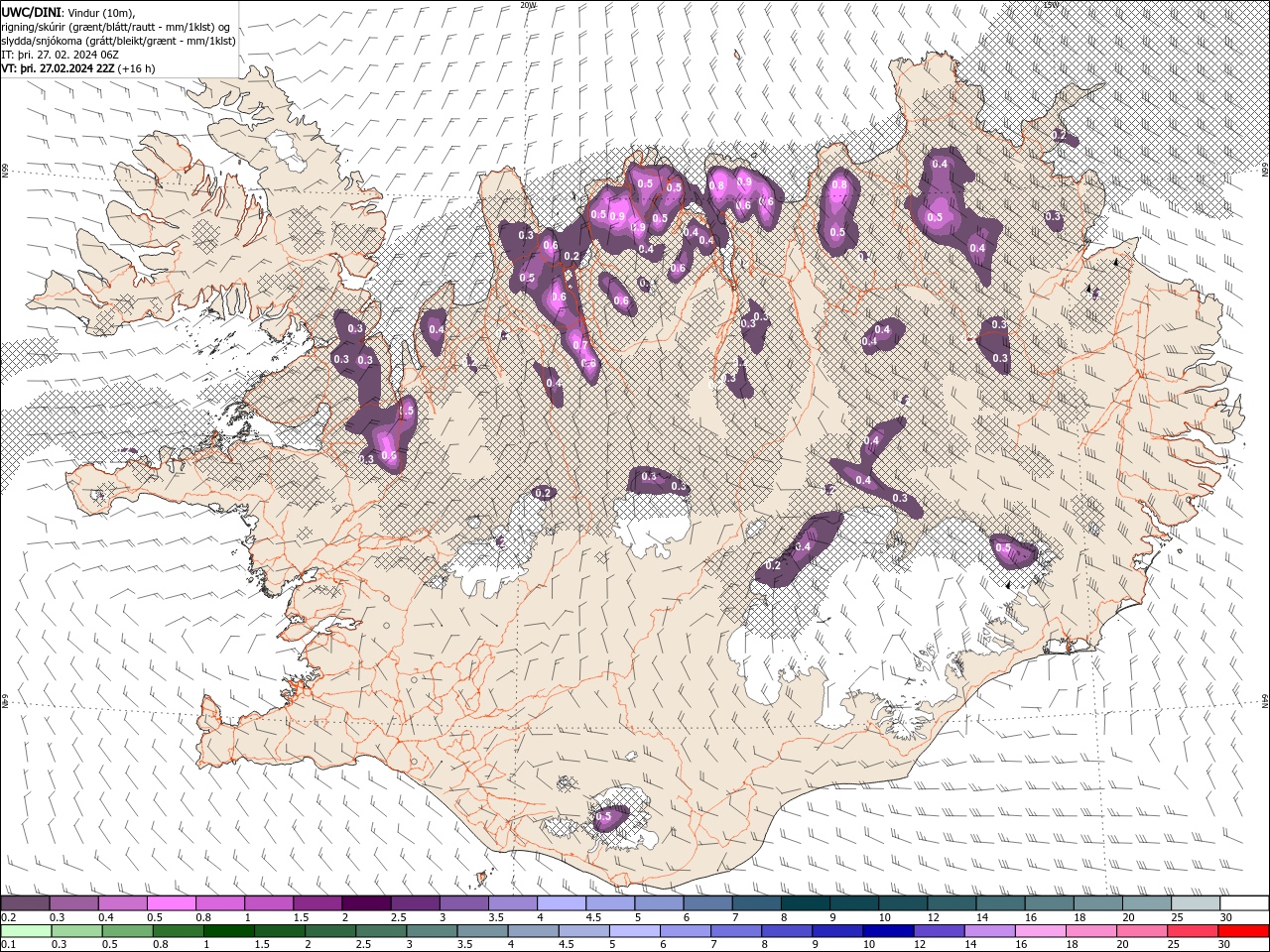Select the deep blue swatch labeled 10 in bottom legend
1270x952 pixels.
point(888,930)
